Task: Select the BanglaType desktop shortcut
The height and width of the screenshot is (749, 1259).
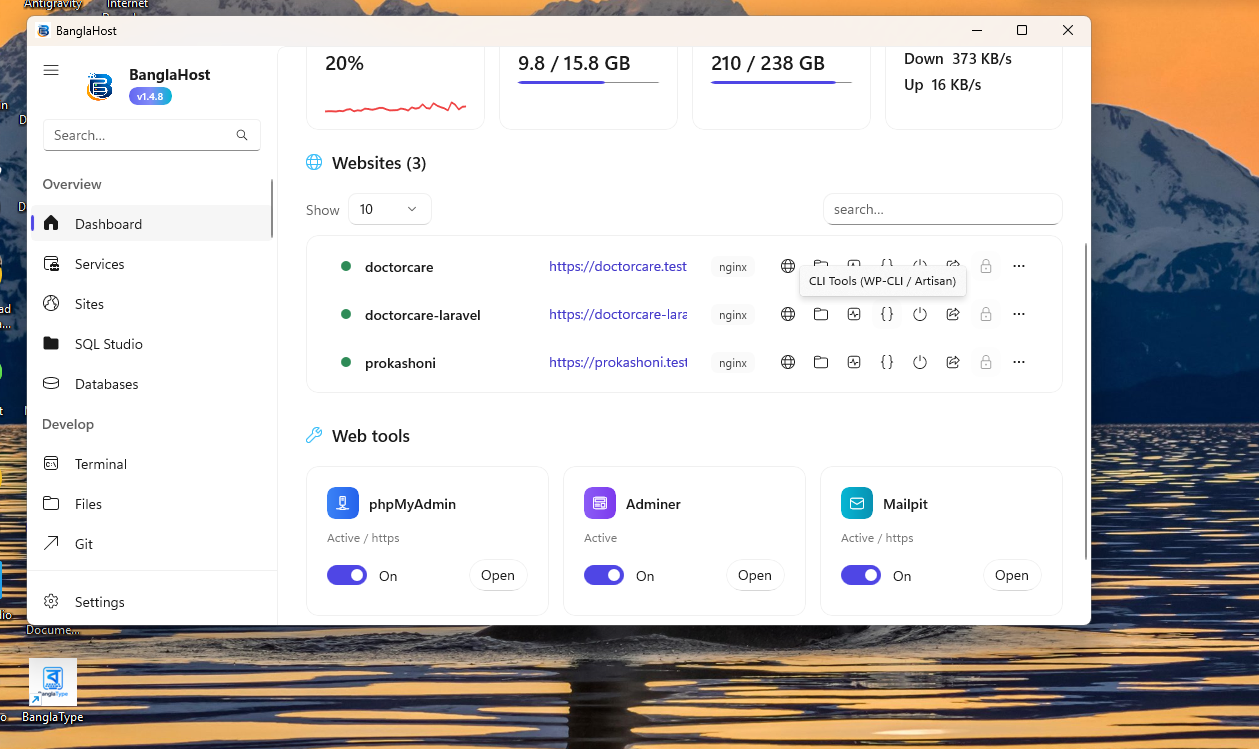Action: (53, 690)
